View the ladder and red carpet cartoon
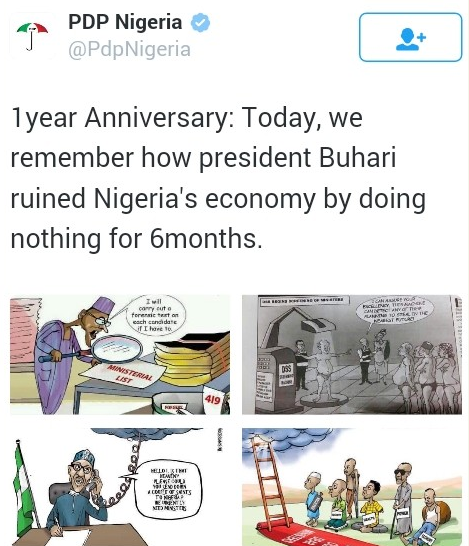469x546 pixels. coord(352,487)
